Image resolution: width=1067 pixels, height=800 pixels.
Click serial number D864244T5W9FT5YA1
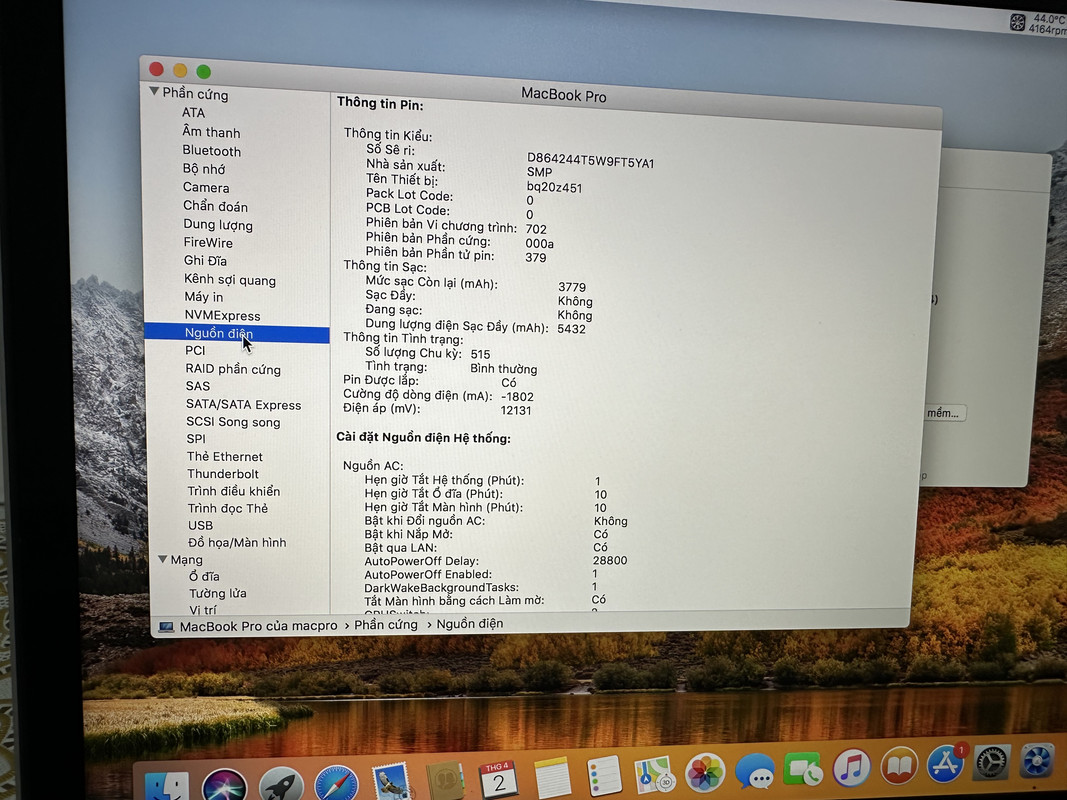click(x=590, y=161)
